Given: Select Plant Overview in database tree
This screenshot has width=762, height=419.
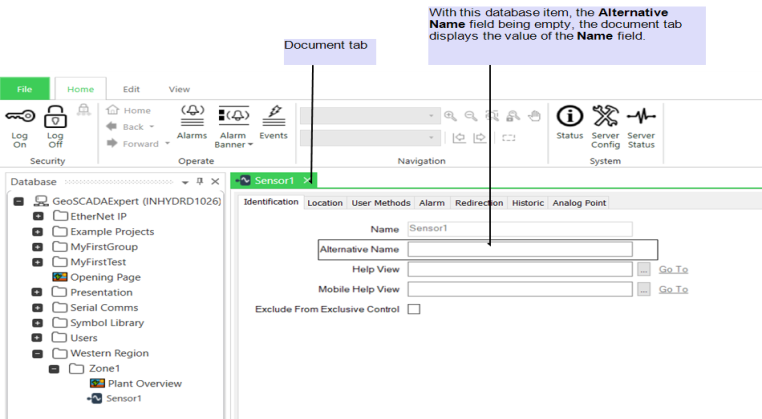Looking at the screenshot, I should [144, 383].
